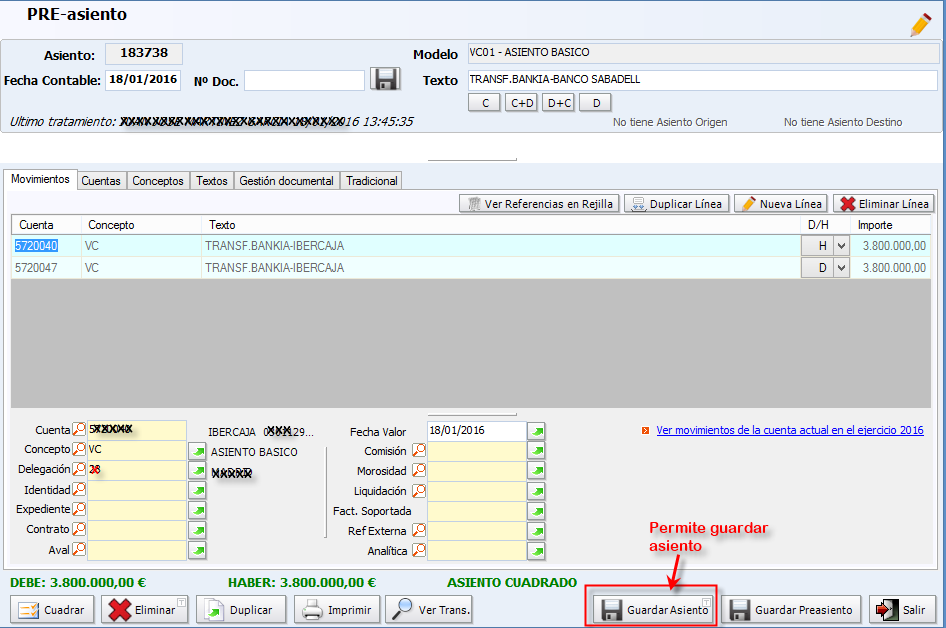Click the green arrow next to Fecha Valor
Image resolution: width=946 pixels, height=628 pixels.
tap(536, 431)
